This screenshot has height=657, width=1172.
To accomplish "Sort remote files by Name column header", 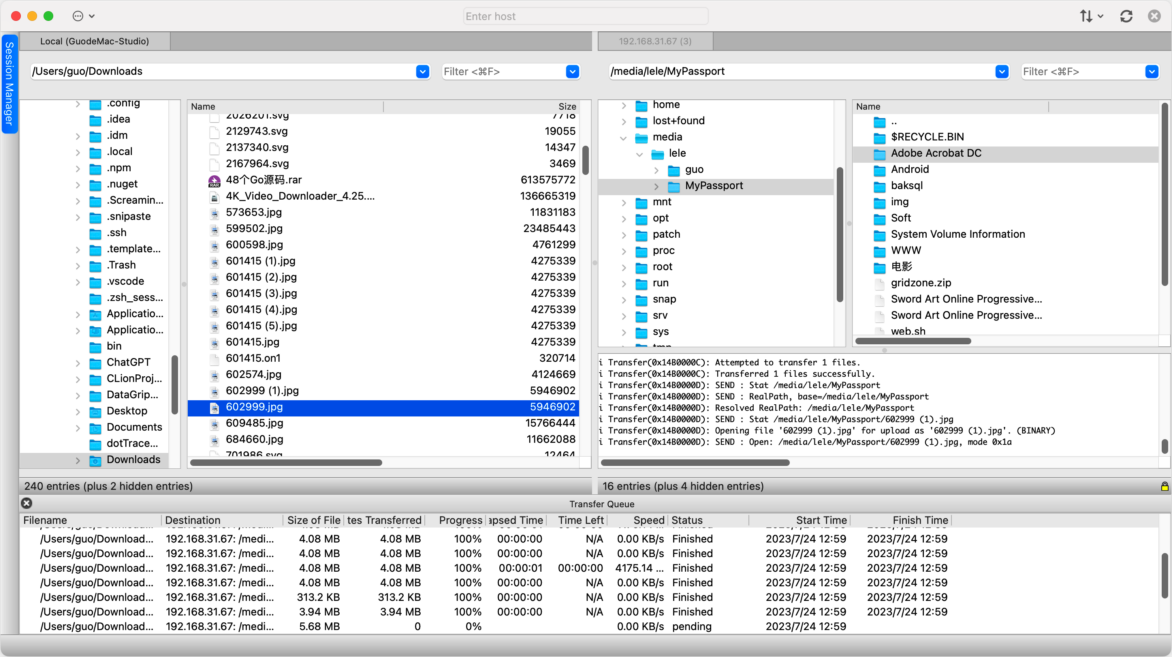I will click(x=951, y=107).
